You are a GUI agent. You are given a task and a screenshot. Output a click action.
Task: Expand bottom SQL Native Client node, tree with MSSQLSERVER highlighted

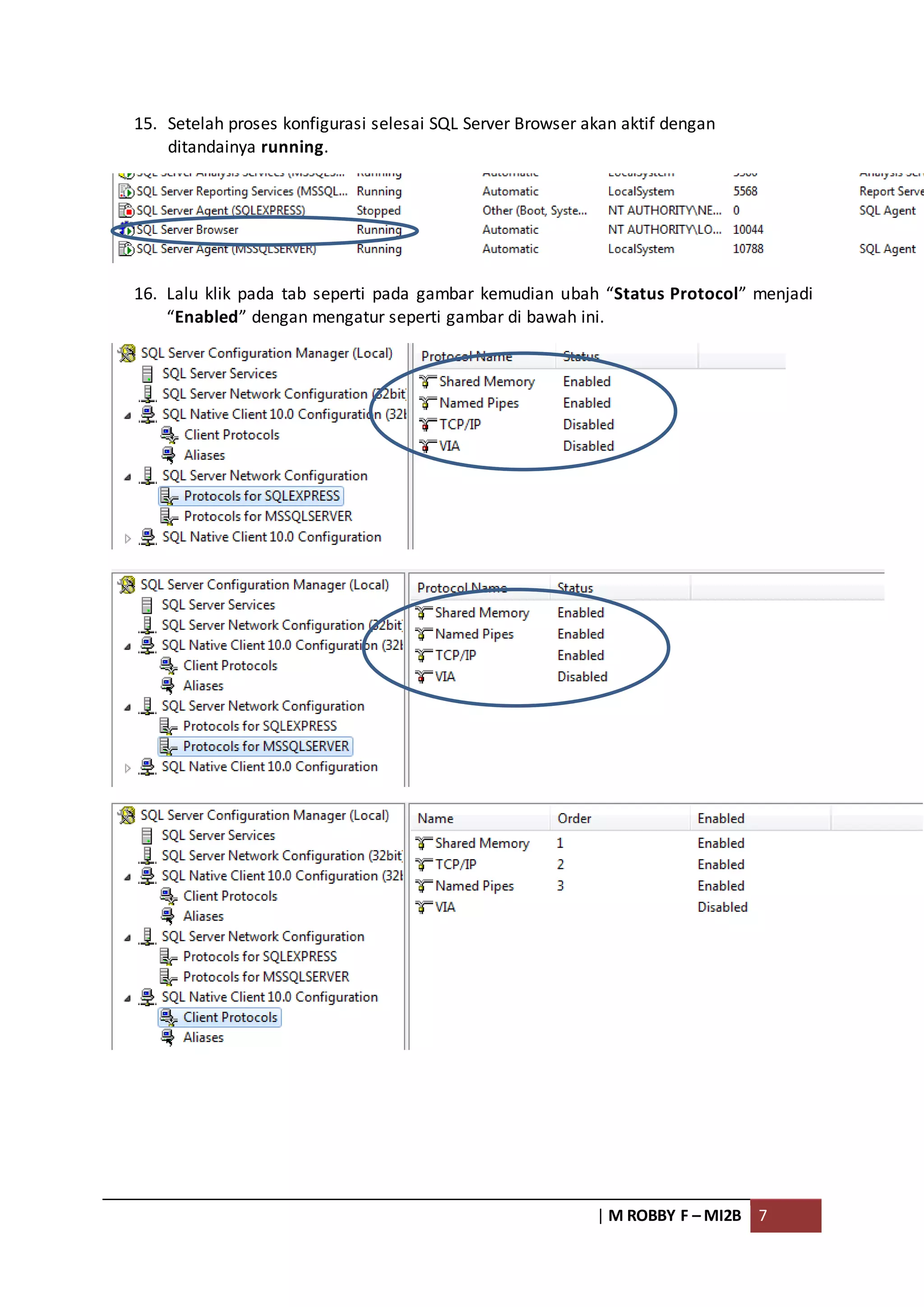point(127,769)
